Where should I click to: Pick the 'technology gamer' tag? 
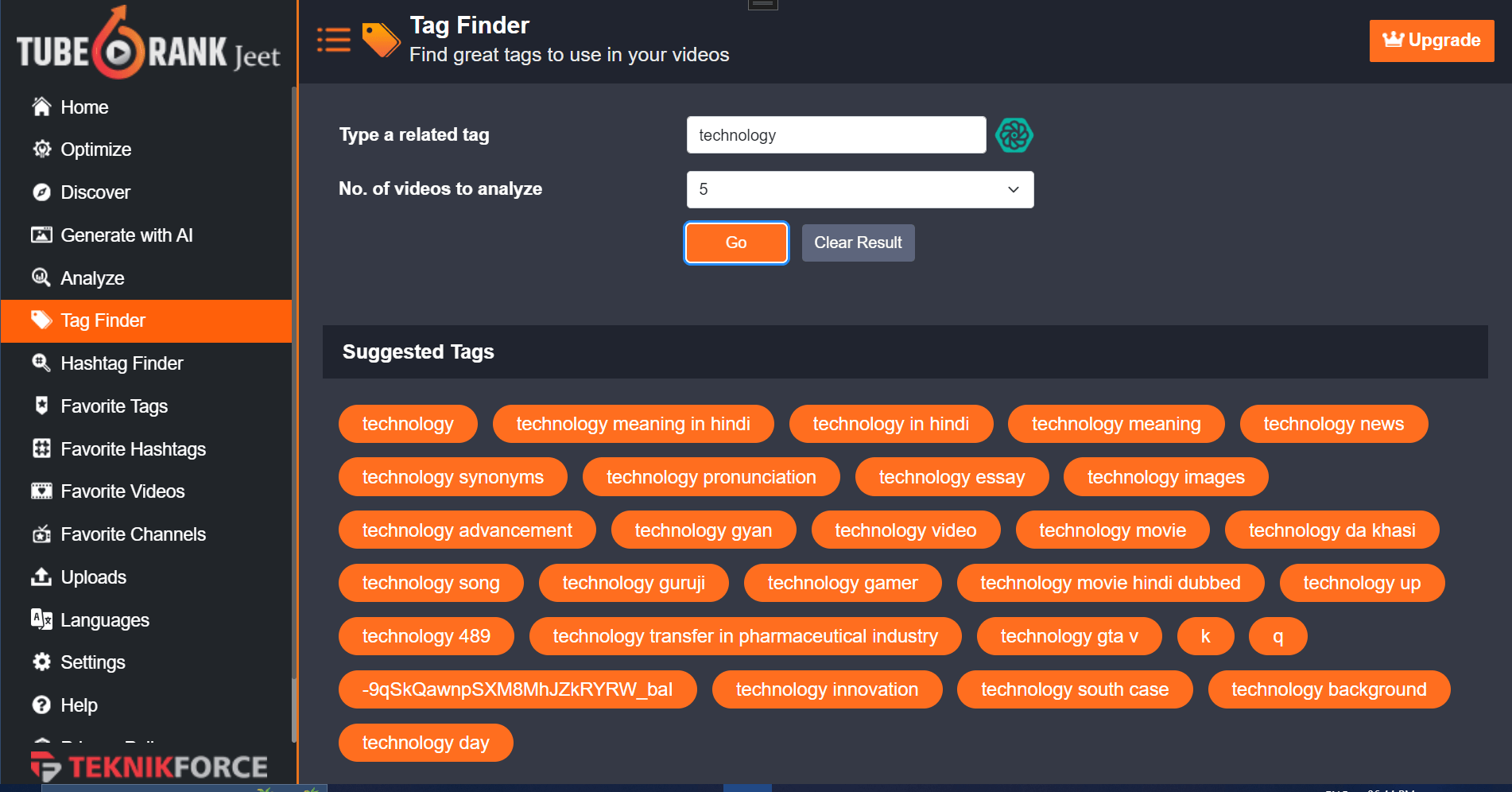click(x=843, y=583)
